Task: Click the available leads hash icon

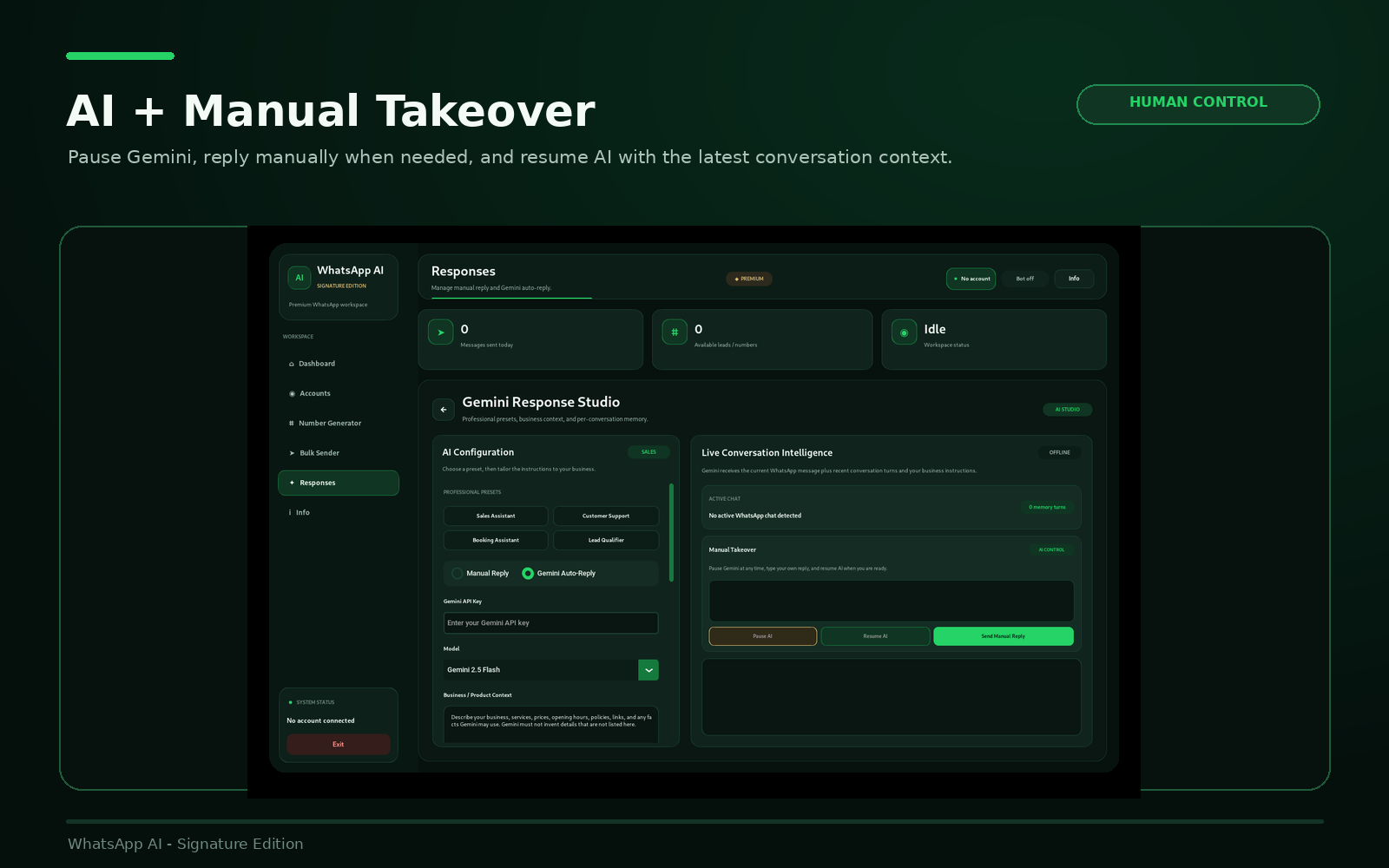Action: 675,332
